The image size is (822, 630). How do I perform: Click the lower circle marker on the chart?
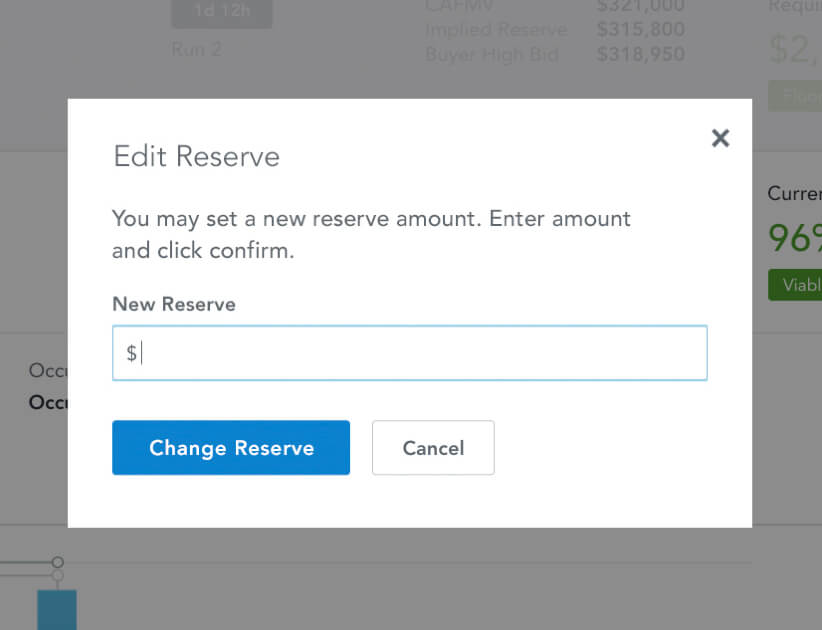click(58, 576)
